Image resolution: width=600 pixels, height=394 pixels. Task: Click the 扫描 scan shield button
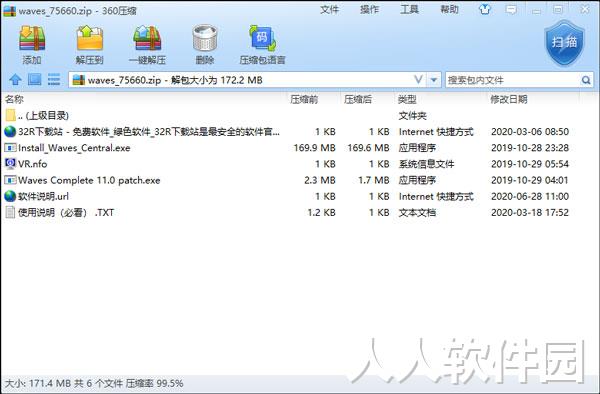tap(564, 43)
